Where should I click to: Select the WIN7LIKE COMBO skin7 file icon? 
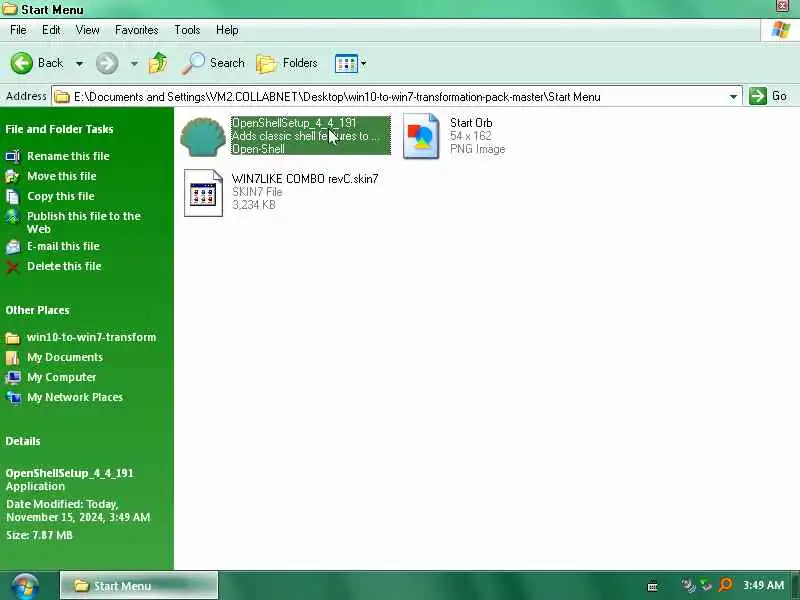pos(203,193)
